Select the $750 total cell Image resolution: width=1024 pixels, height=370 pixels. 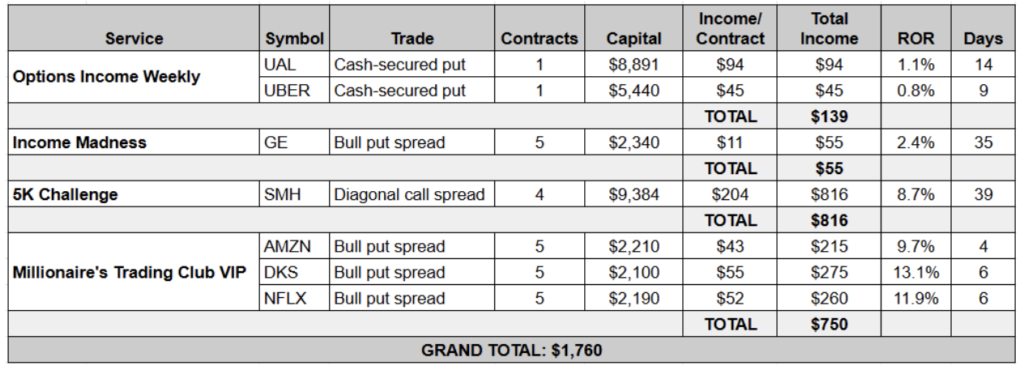coord(829,324)
